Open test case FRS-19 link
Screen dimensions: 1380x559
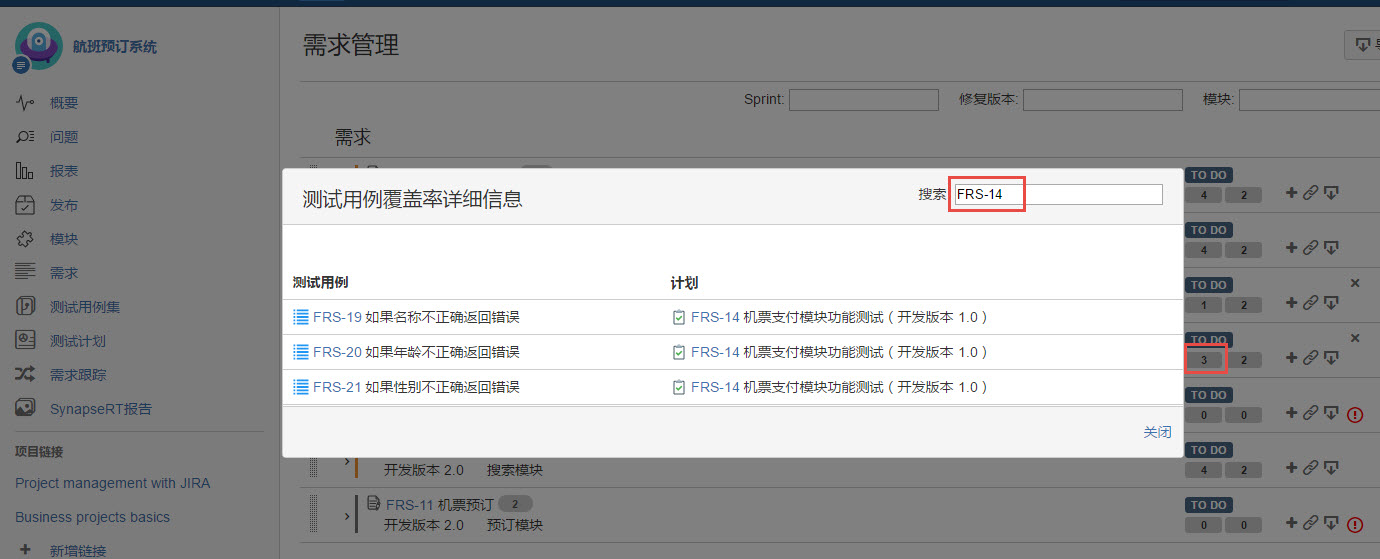[x=337, y=317]
